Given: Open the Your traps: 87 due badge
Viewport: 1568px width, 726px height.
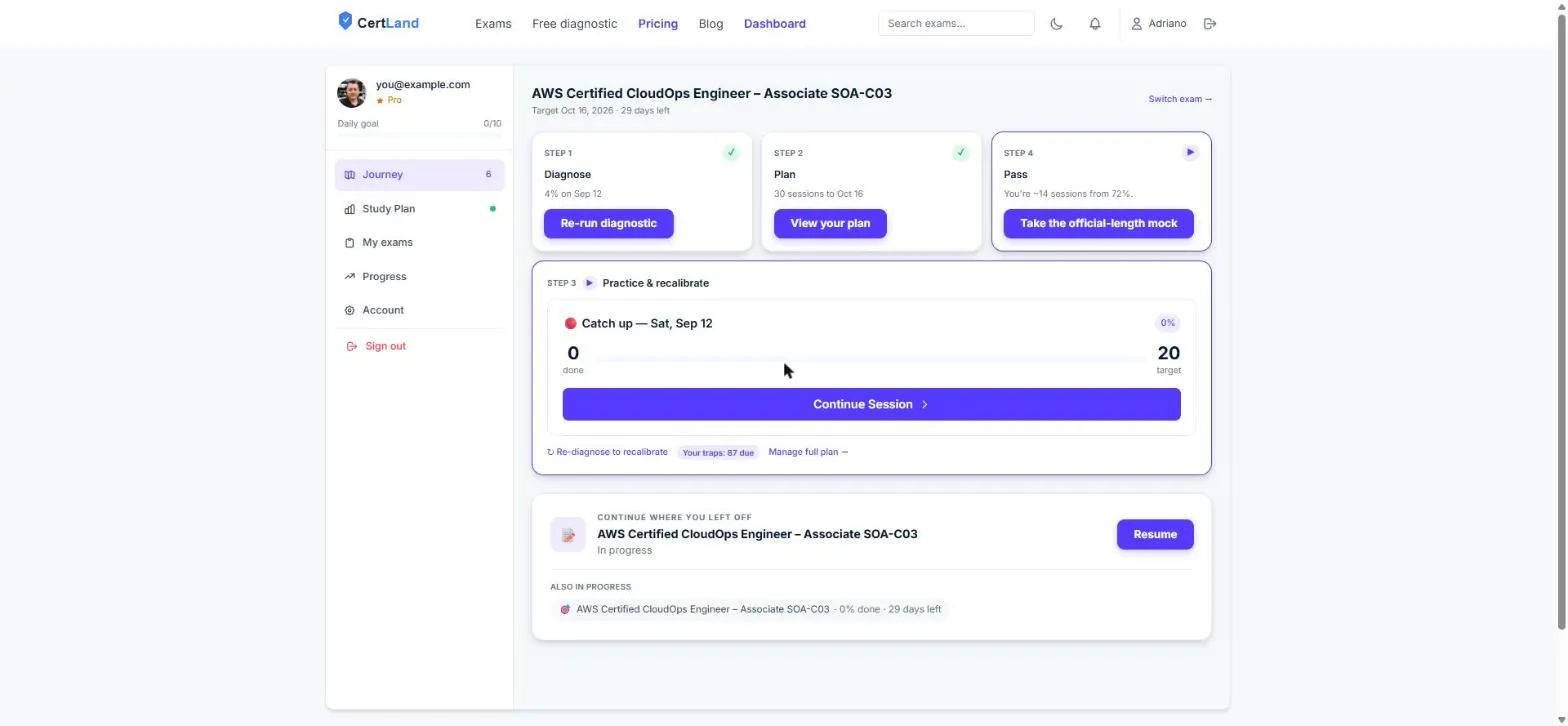Looking at the screenshot, I should (x=718, y=453).
